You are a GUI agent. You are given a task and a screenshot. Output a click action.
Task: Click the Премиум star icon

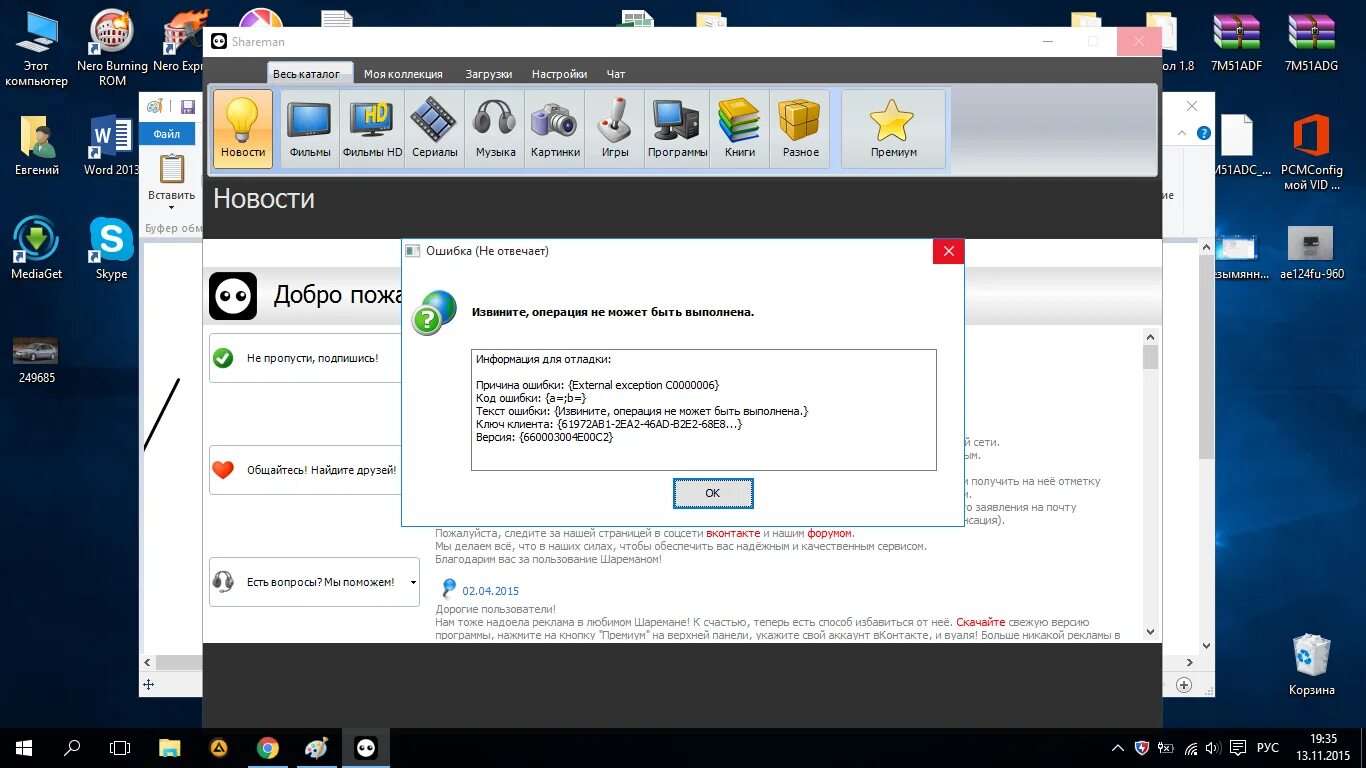(x=893, y=121)
